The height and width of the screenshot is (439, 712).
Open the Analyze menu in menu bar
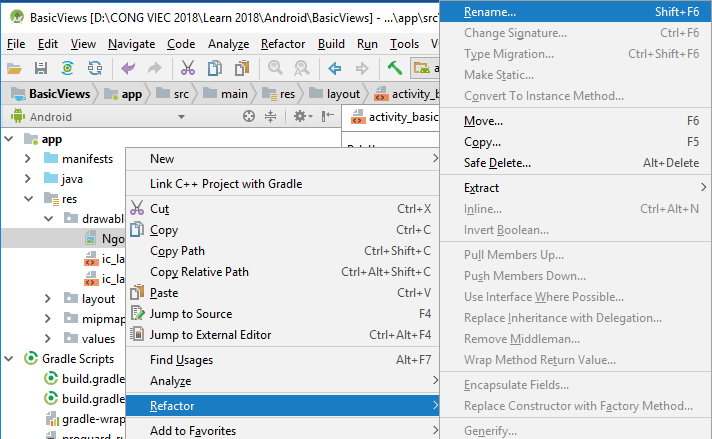pos(228,44)
